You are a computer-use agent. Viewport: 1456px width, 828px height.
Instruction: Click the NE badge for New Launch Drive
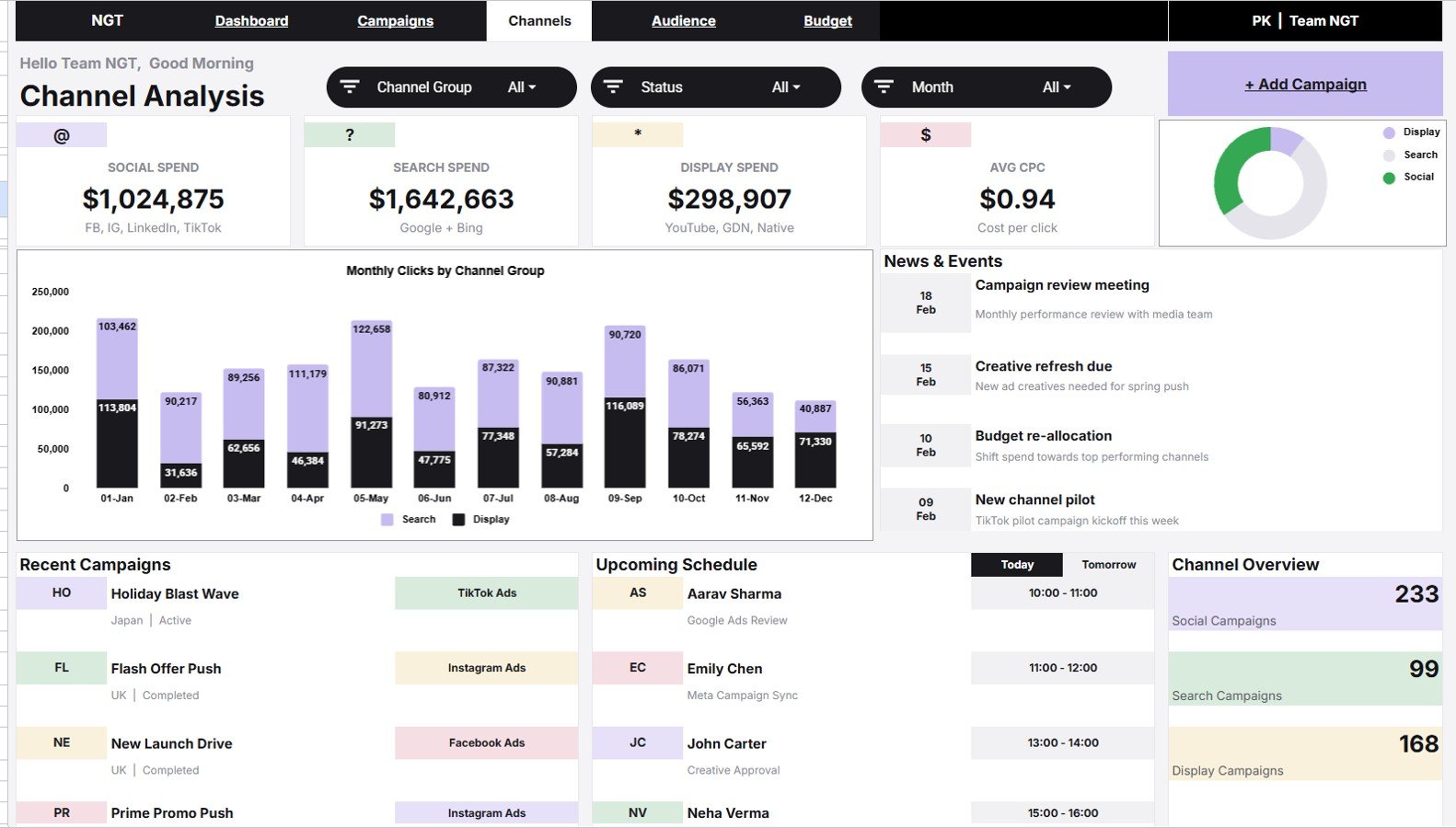62,742
